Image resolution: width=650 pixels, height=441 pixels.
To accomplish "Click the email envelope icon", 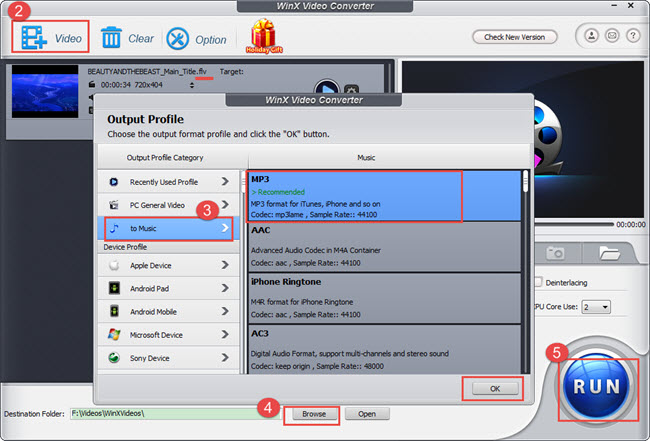I will [x=612, y=36].
